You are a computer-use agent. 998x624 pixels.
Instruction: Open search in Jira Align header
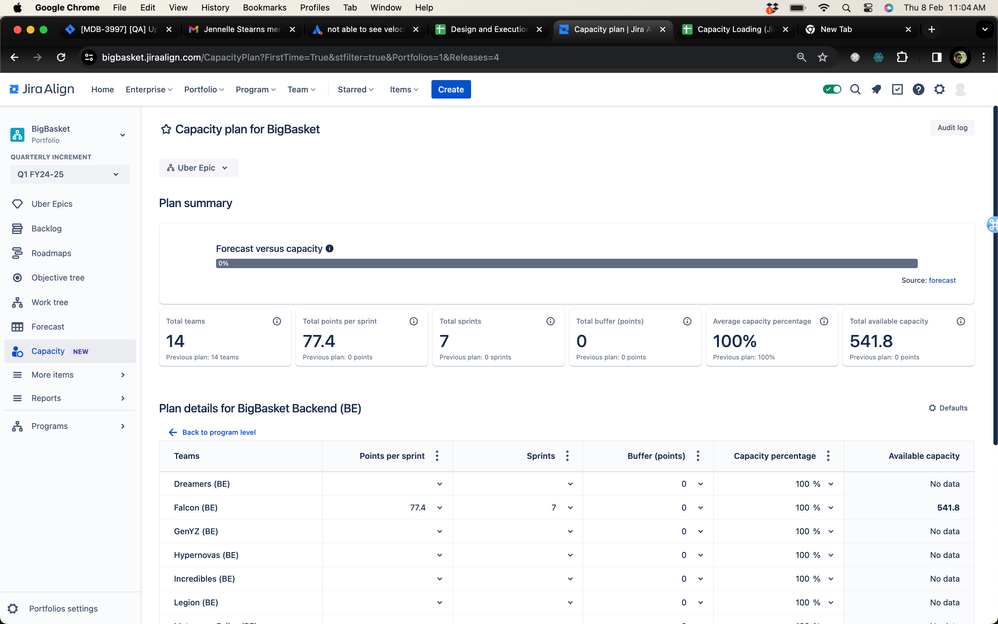pyautogui.click(x=855, y=89)
